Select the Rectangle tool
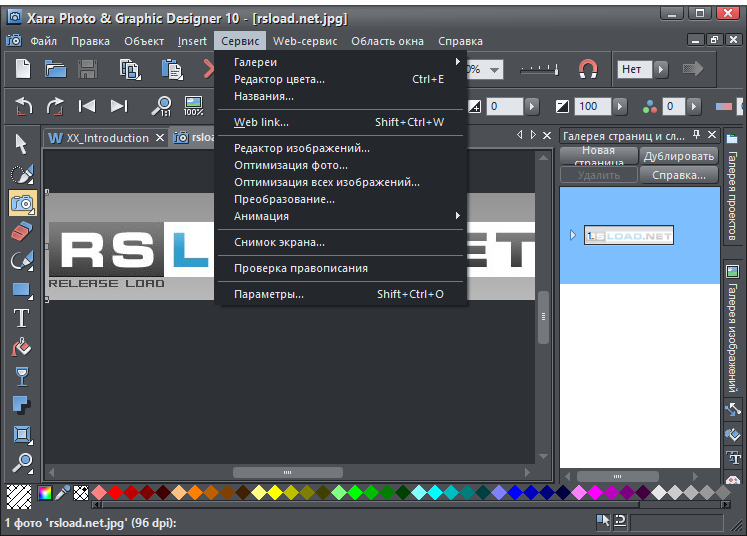747x536 pixels. pos(22,290)
